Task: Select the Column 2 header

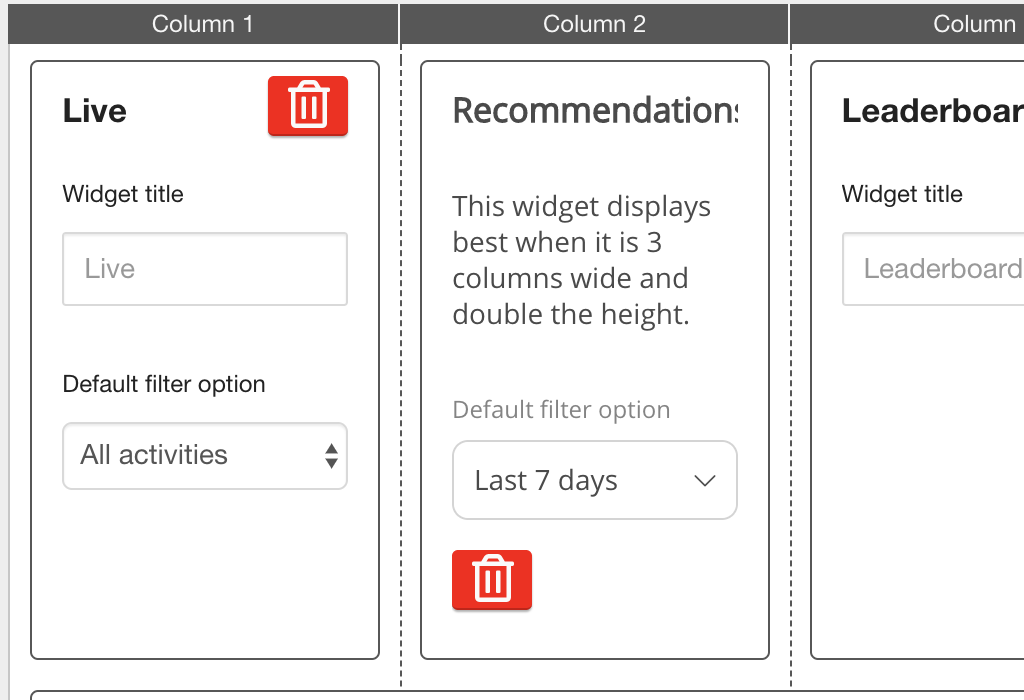Action: pos(594,24)
